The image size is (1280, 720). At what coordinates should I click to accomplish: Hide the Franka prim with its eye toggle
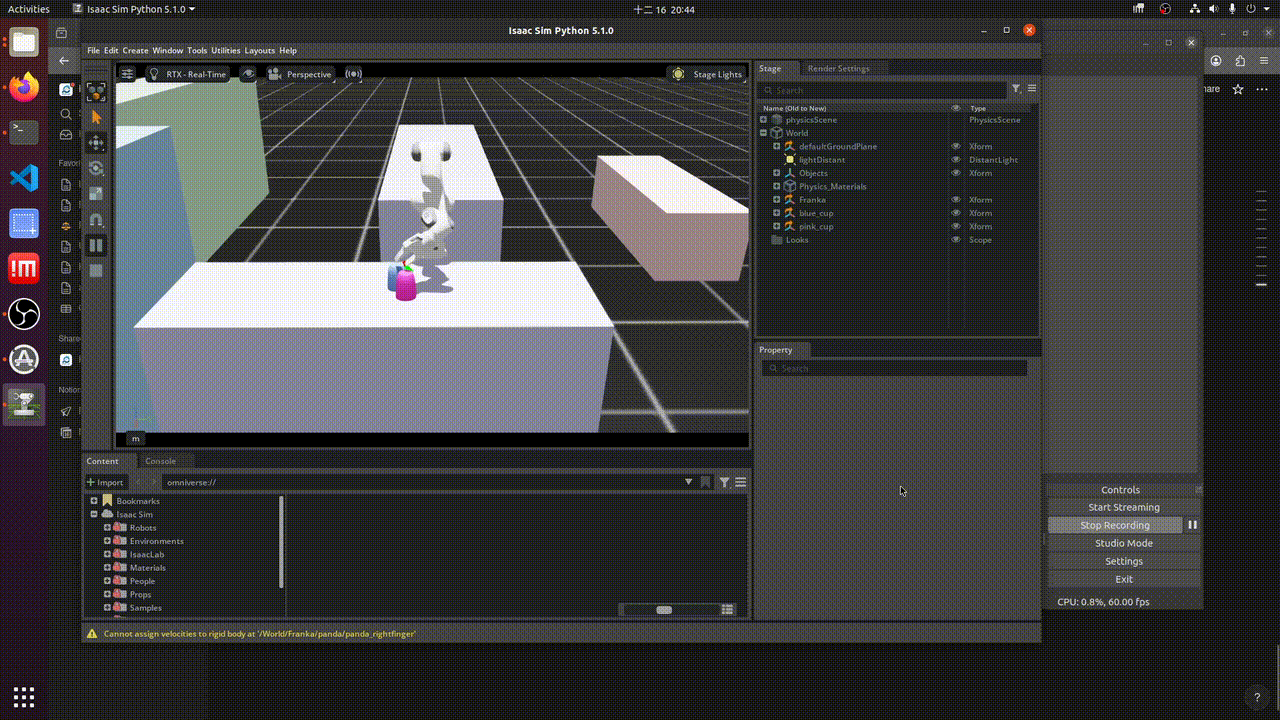(x=955, y=199)
